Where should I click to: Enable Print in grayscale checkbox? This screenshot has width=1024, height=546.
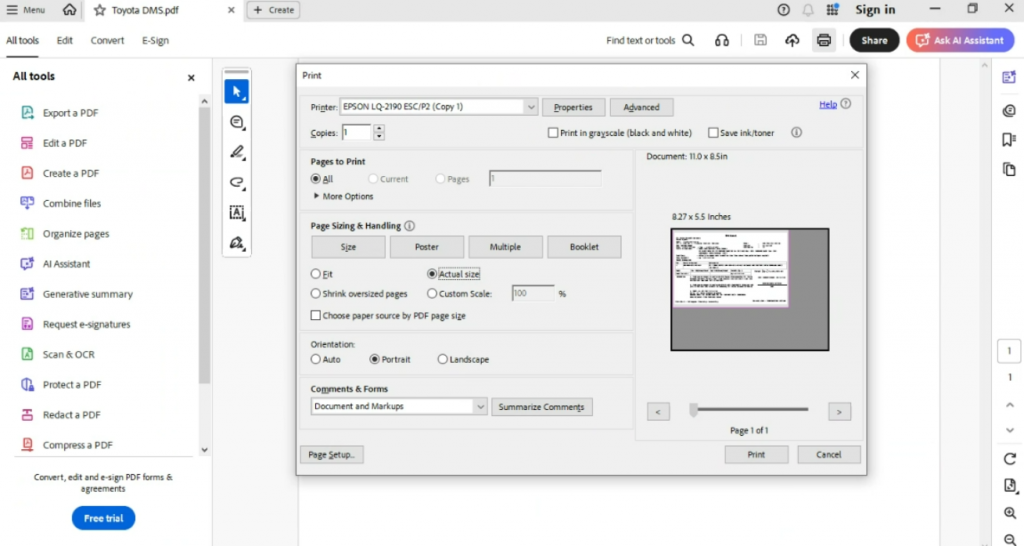[x=553, y=133]
